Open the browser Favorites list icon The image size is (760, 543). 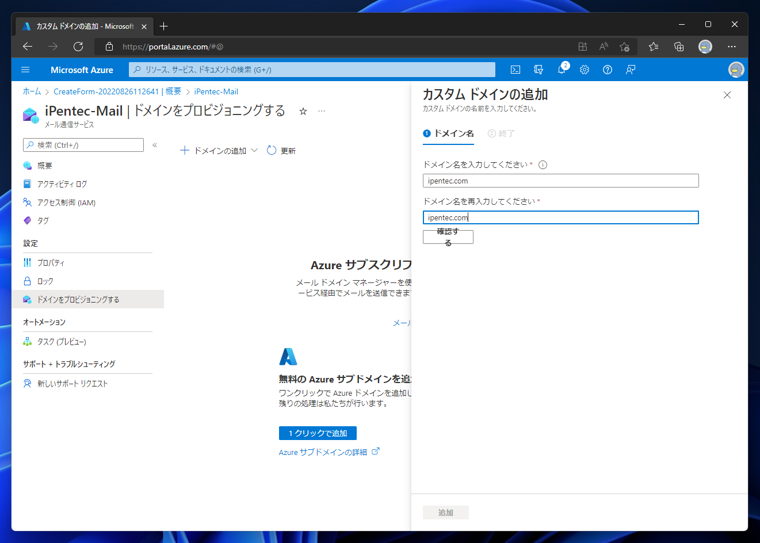653,47
